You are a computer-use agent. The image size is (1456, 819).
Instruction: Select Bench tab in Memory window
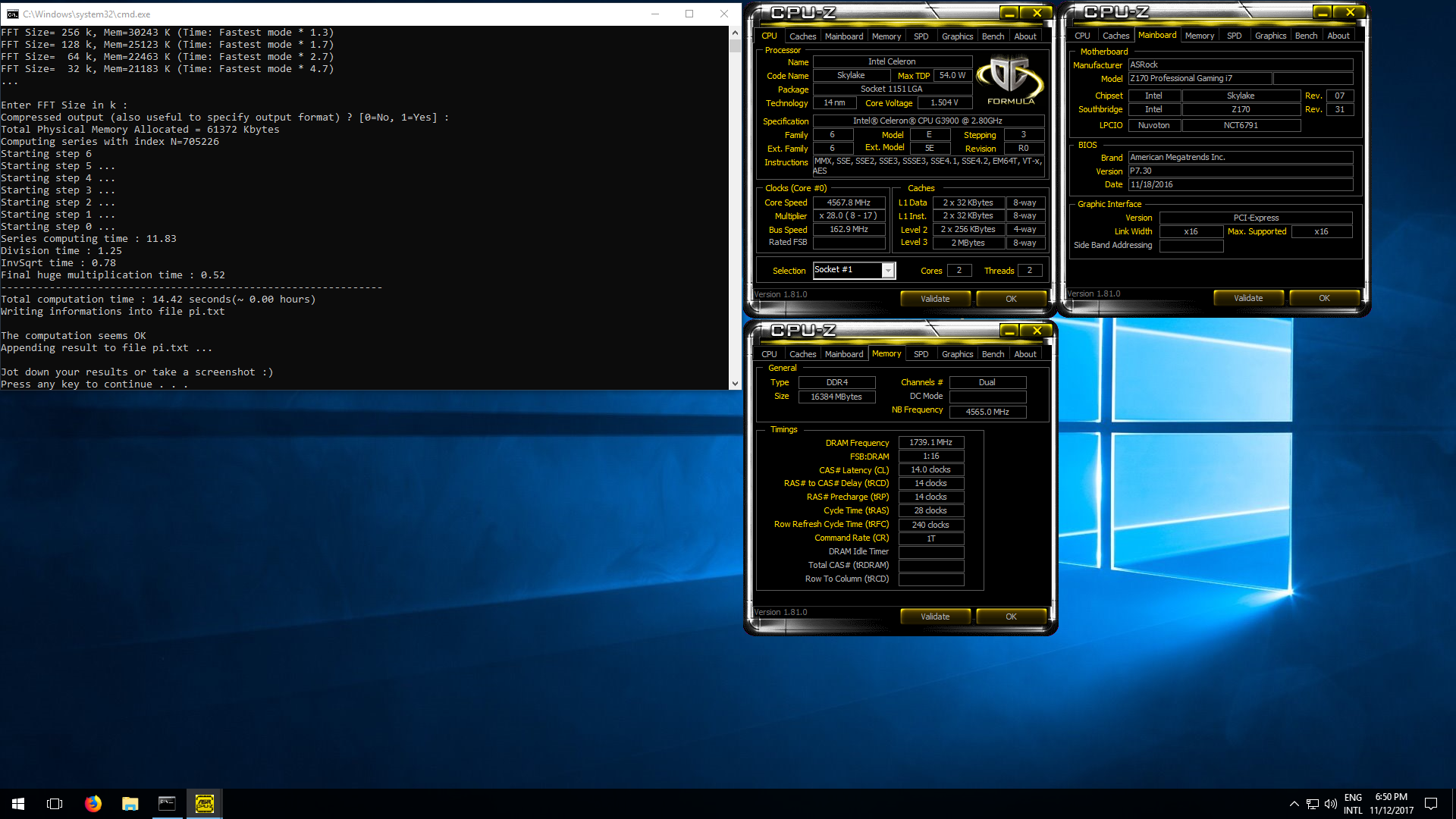tap(993, 354)
